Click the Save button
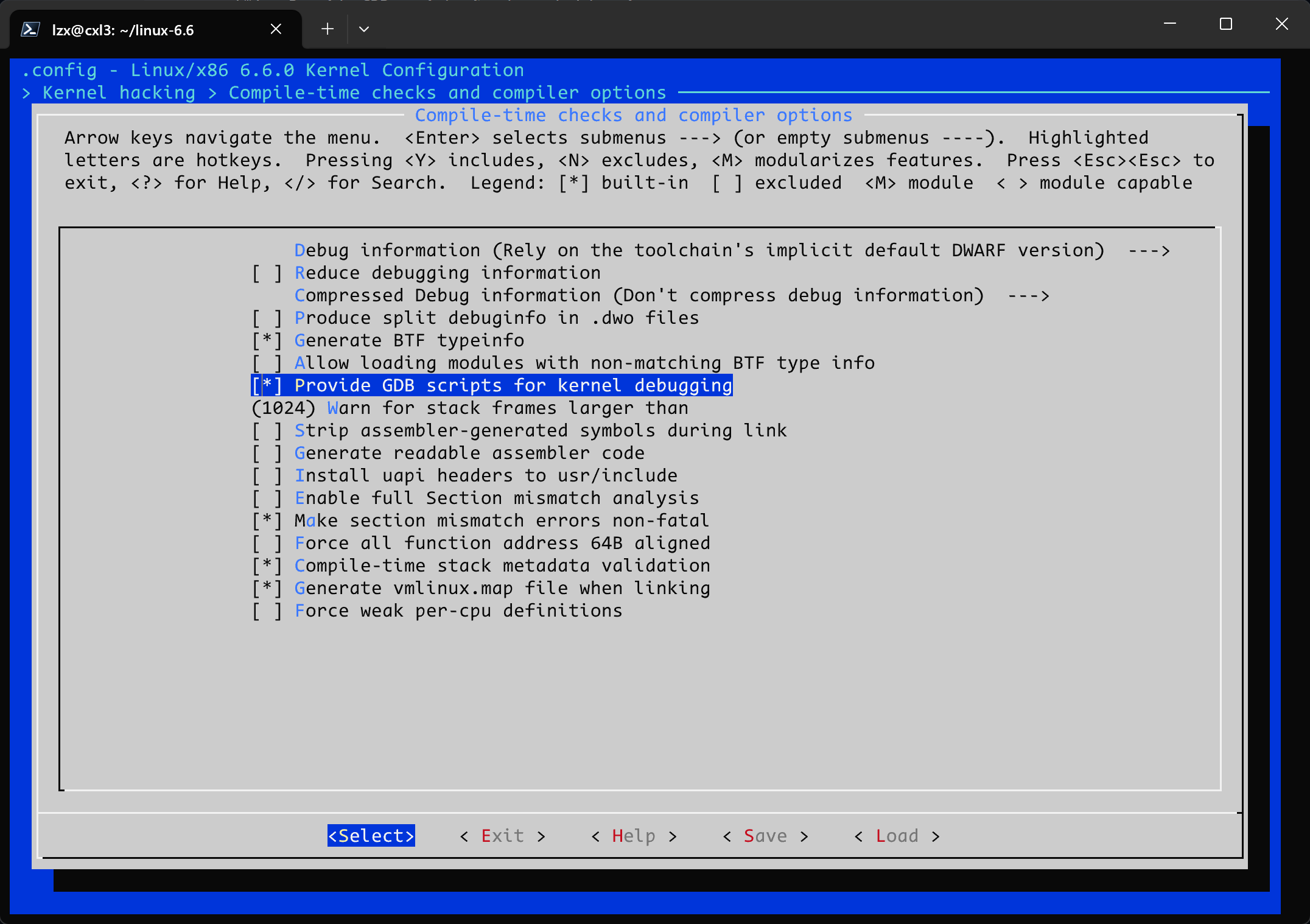The height and width of the screenshot is (924, 1310). point(765,836)
